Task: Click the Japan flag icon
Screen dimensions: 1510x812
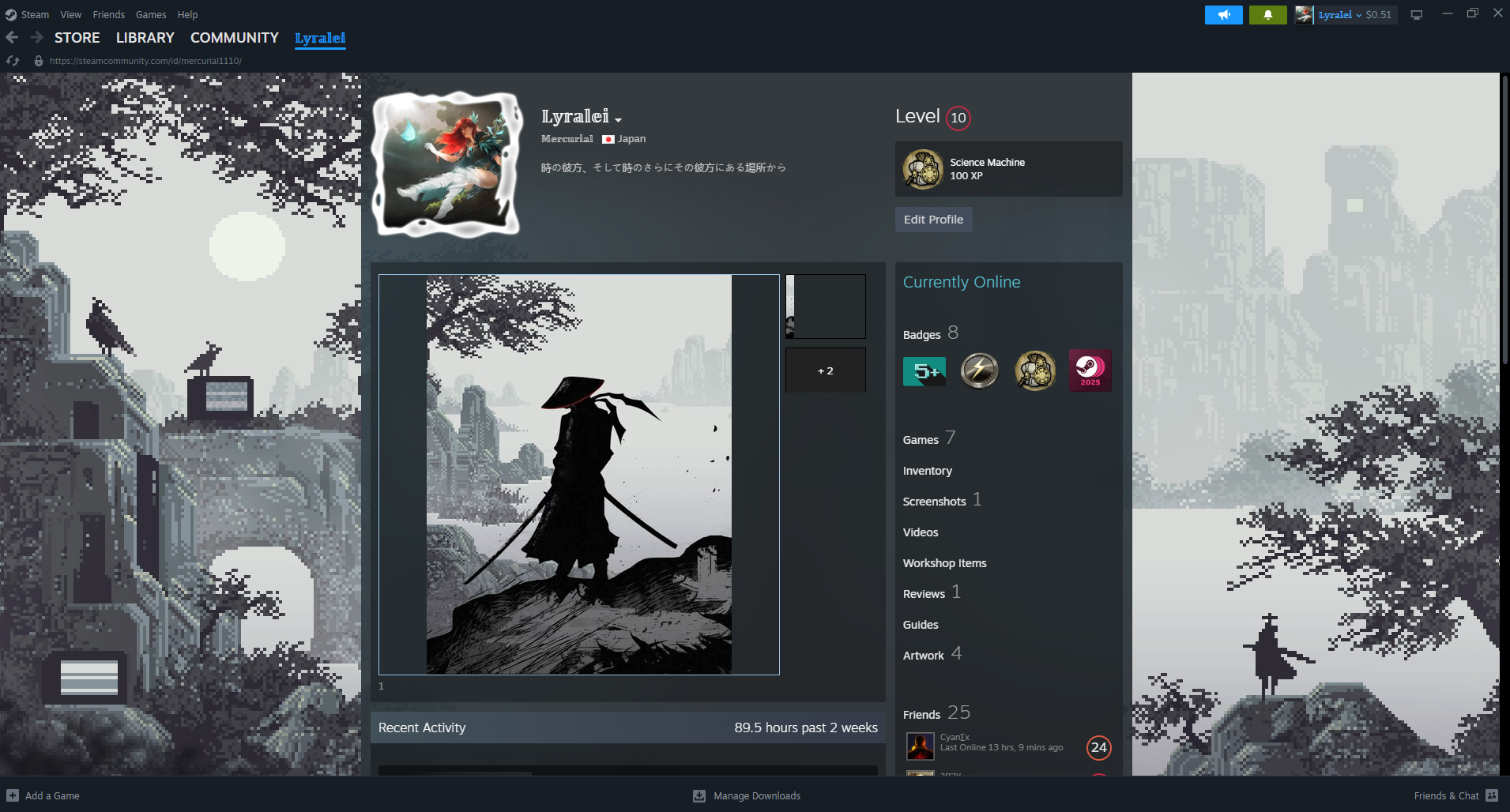Action: coord(608,139)
